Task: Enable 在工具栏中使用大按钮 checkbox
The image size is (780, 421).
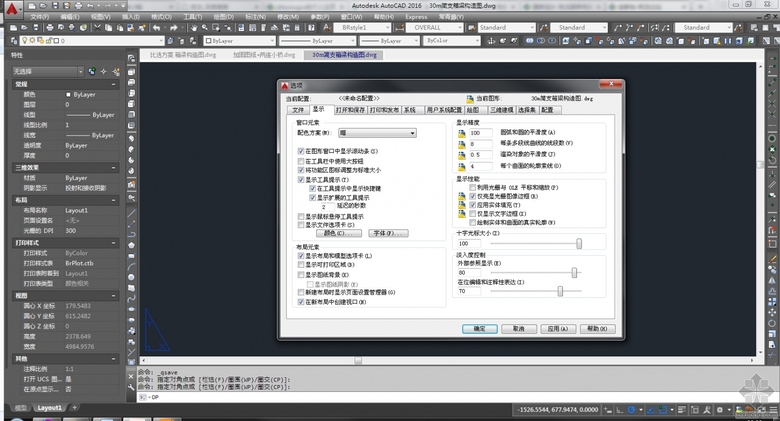Action: [301, 160]
